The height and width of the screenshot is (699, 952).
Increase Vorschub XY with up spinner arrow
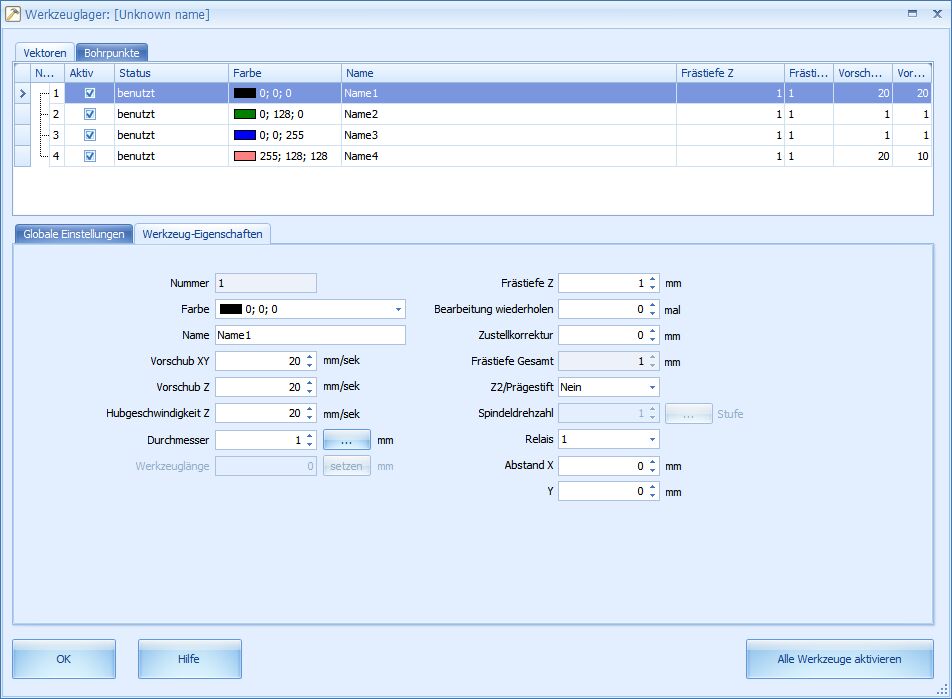coord(310,356)
